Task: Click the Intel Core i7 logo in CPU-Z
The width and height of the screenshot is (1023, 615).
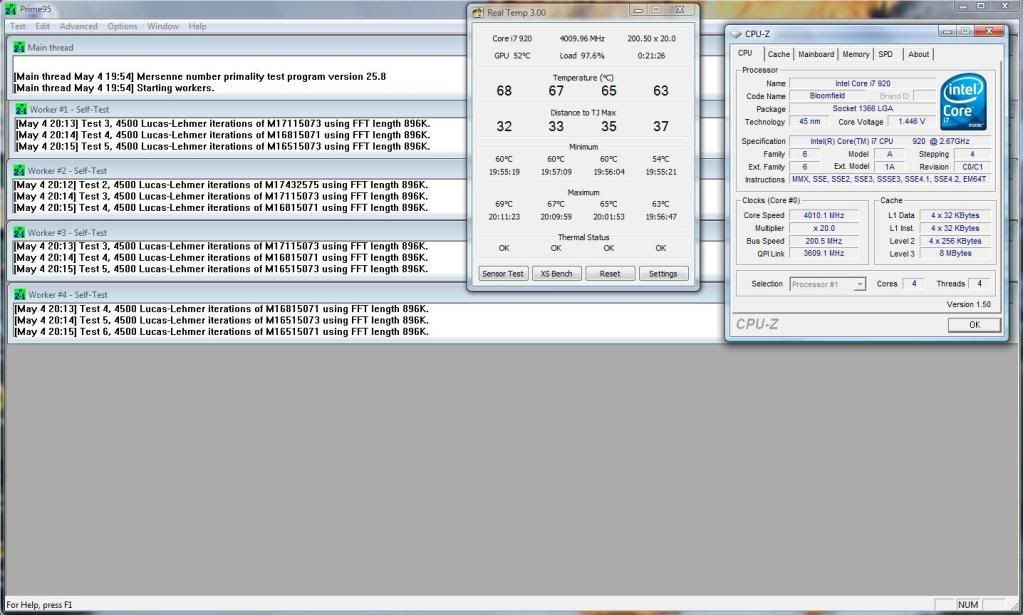Action: pos(963,102)
